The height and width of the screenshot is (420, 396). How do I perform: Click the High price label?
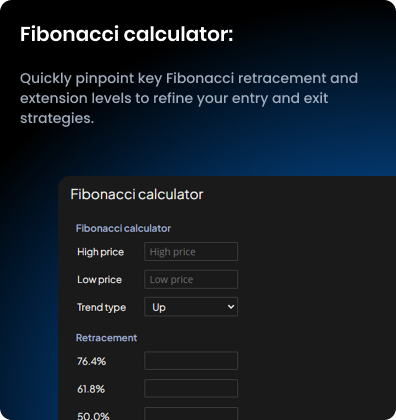[100, 252]
